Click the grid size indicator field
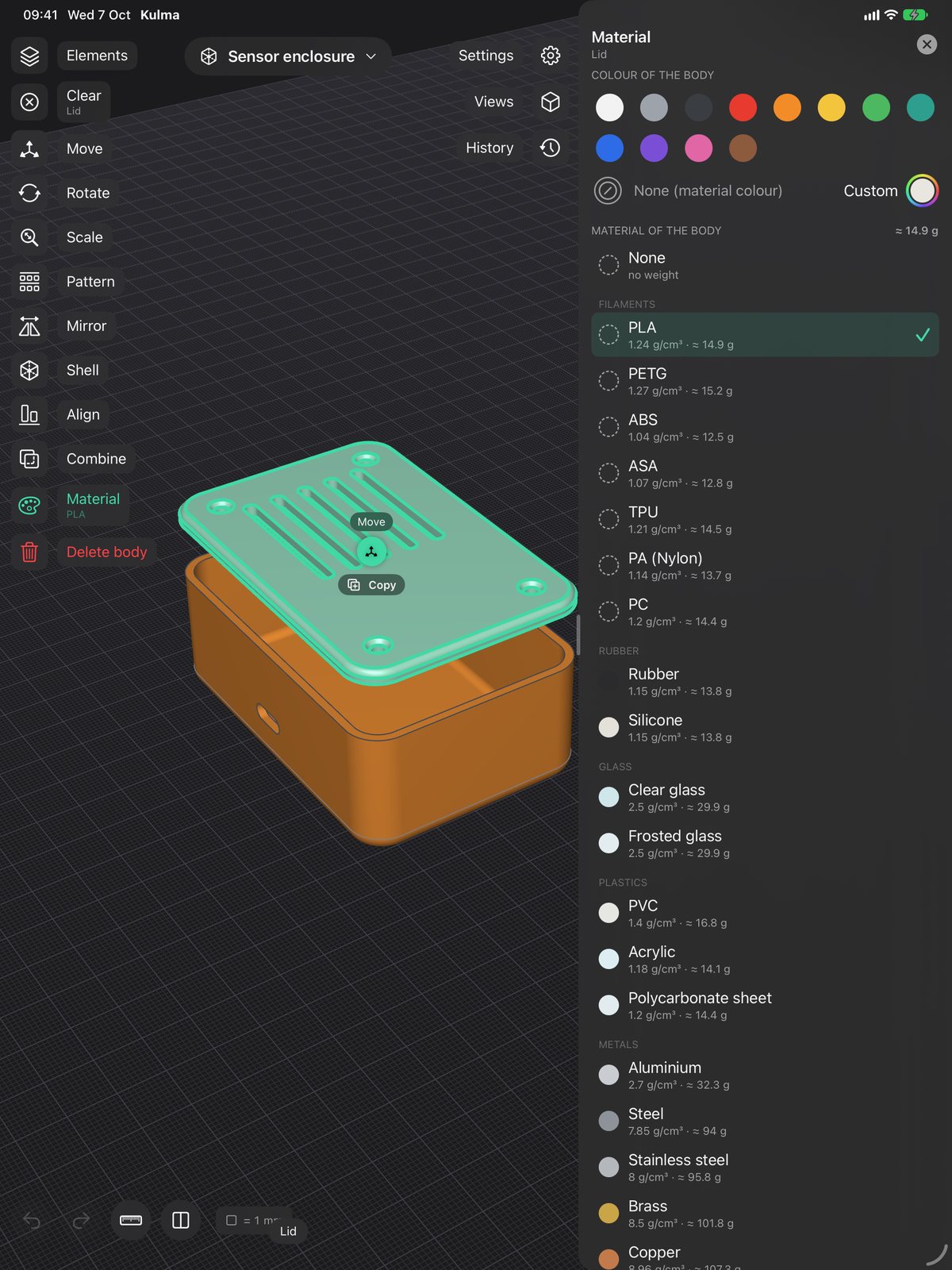This screenshot has height=1270, width=952. pyautogui.click(x=254, y=1220)
